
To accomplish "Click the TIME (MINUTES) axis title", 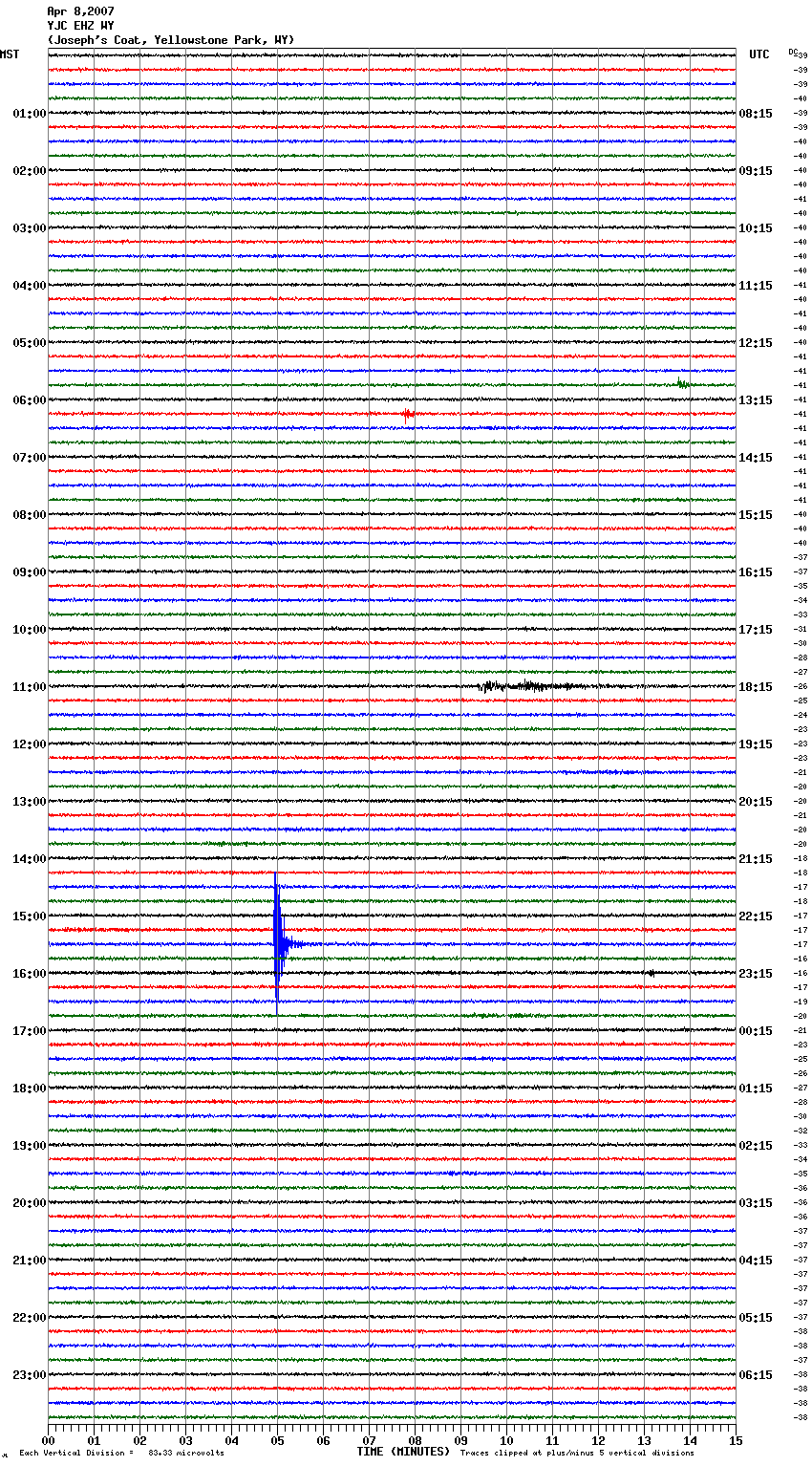I will click(x=403, y=1452).
